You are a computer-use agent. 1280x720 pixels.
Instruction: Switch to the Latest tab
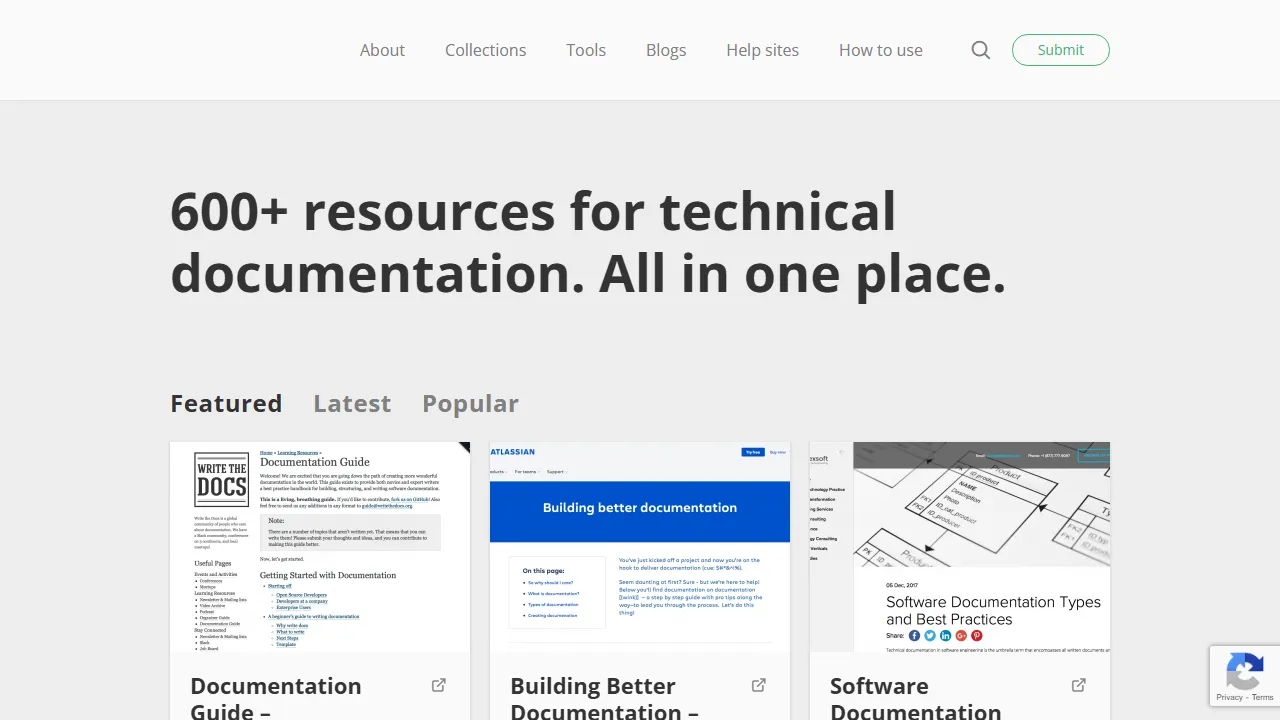[352, 403]
